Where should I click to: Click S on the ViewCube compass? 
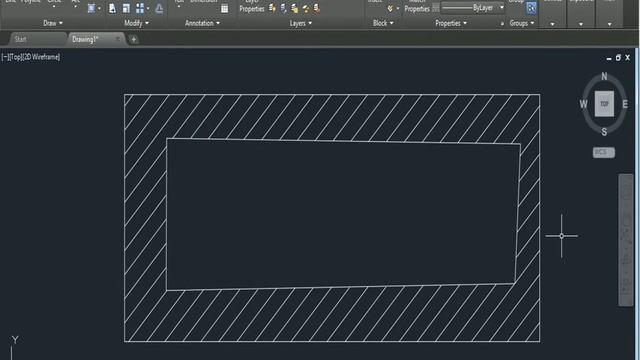604,132
